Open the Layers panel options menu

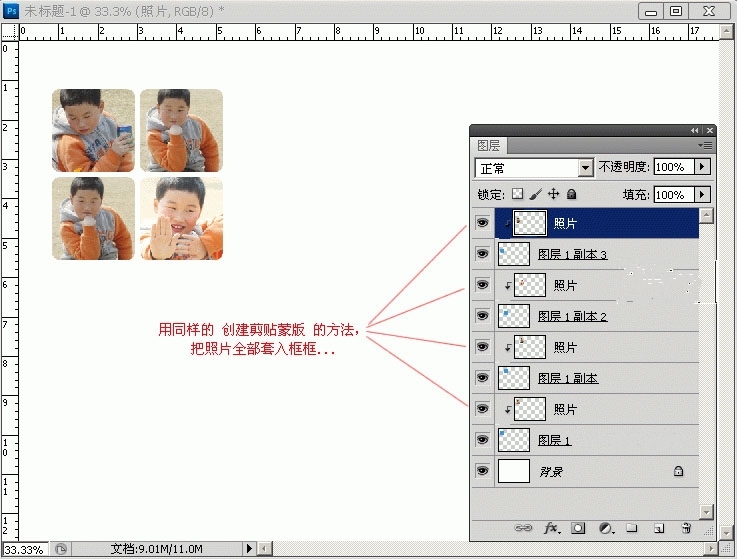pyautogui.click(x=706, y=146)
